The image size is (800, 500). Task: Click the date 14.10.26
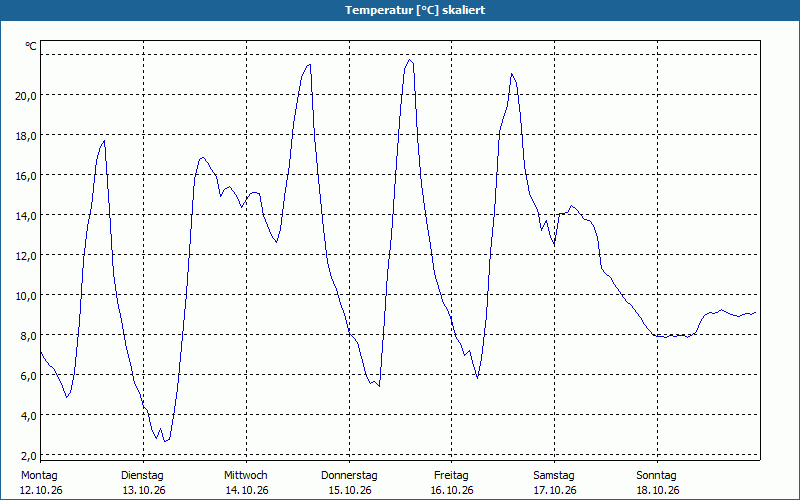[247, 491]
